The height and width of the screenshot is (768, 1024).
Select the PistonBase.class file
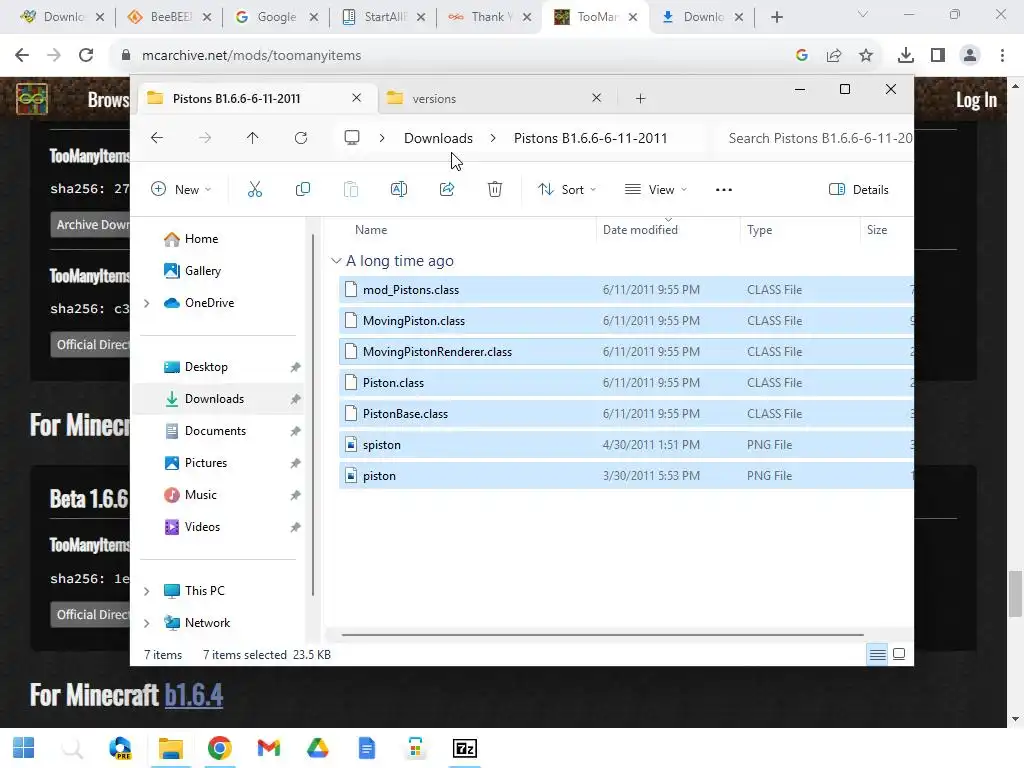click(626, 414)
